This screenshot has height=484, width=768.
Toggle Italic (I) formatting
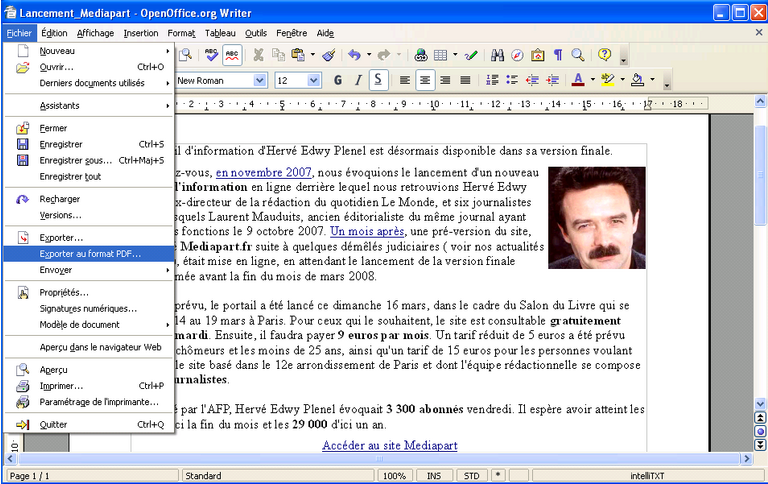358,80
